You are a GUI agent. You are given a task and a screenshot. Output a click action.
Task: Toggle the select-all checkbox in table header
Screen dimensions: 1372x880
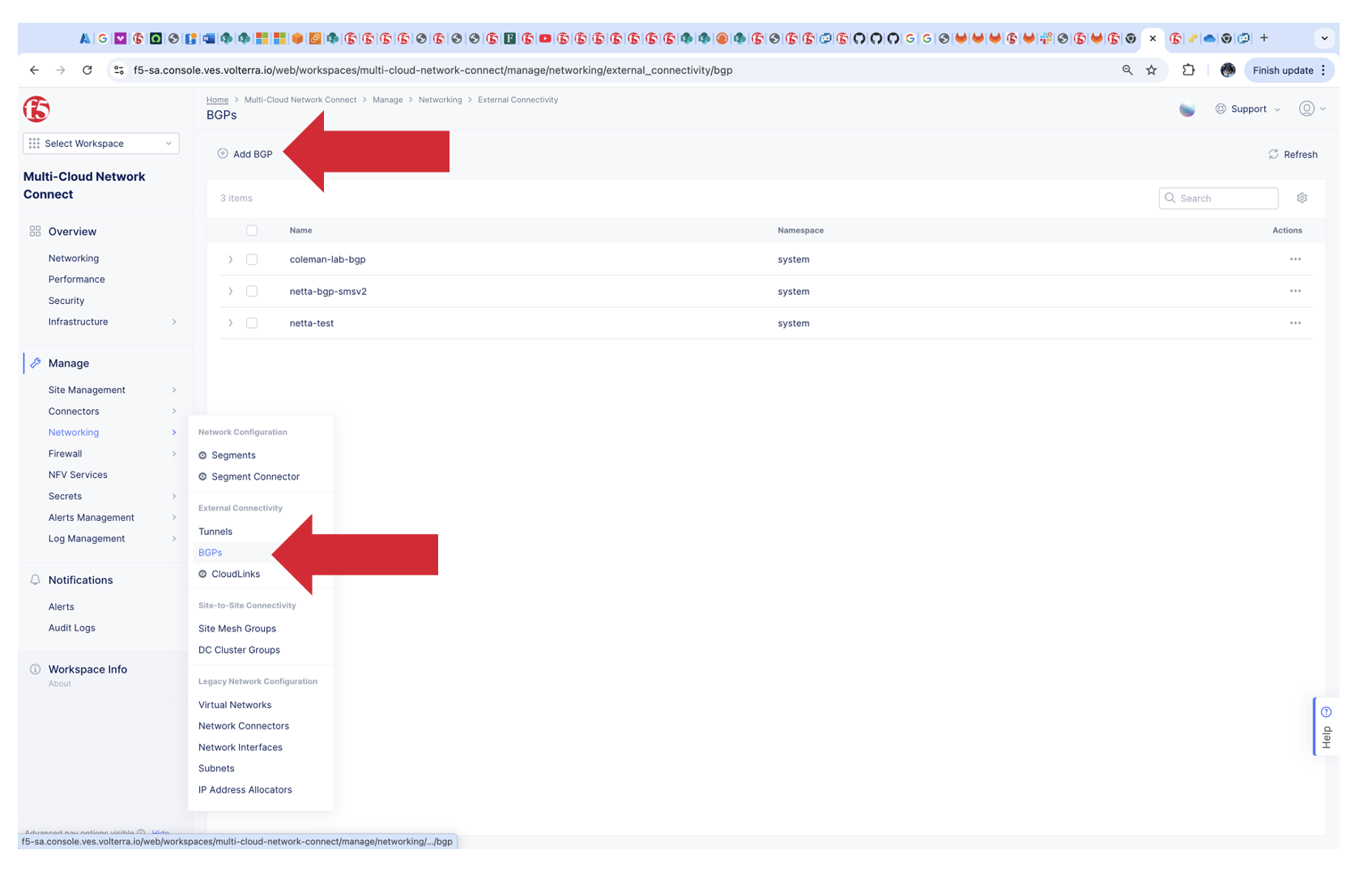click(252, 230)
